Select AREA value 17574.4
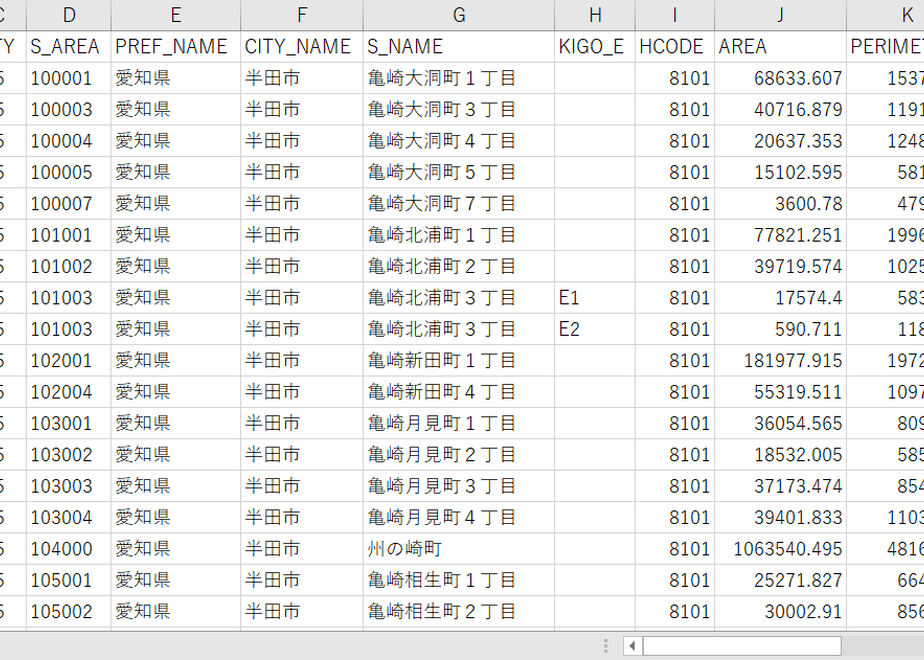The image size is (924, 660). coord(780,298)
